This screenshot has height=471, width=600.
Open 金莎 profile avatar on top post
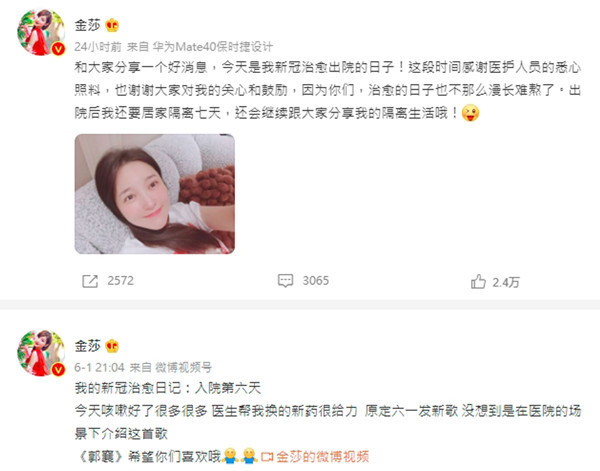point(41,33)
